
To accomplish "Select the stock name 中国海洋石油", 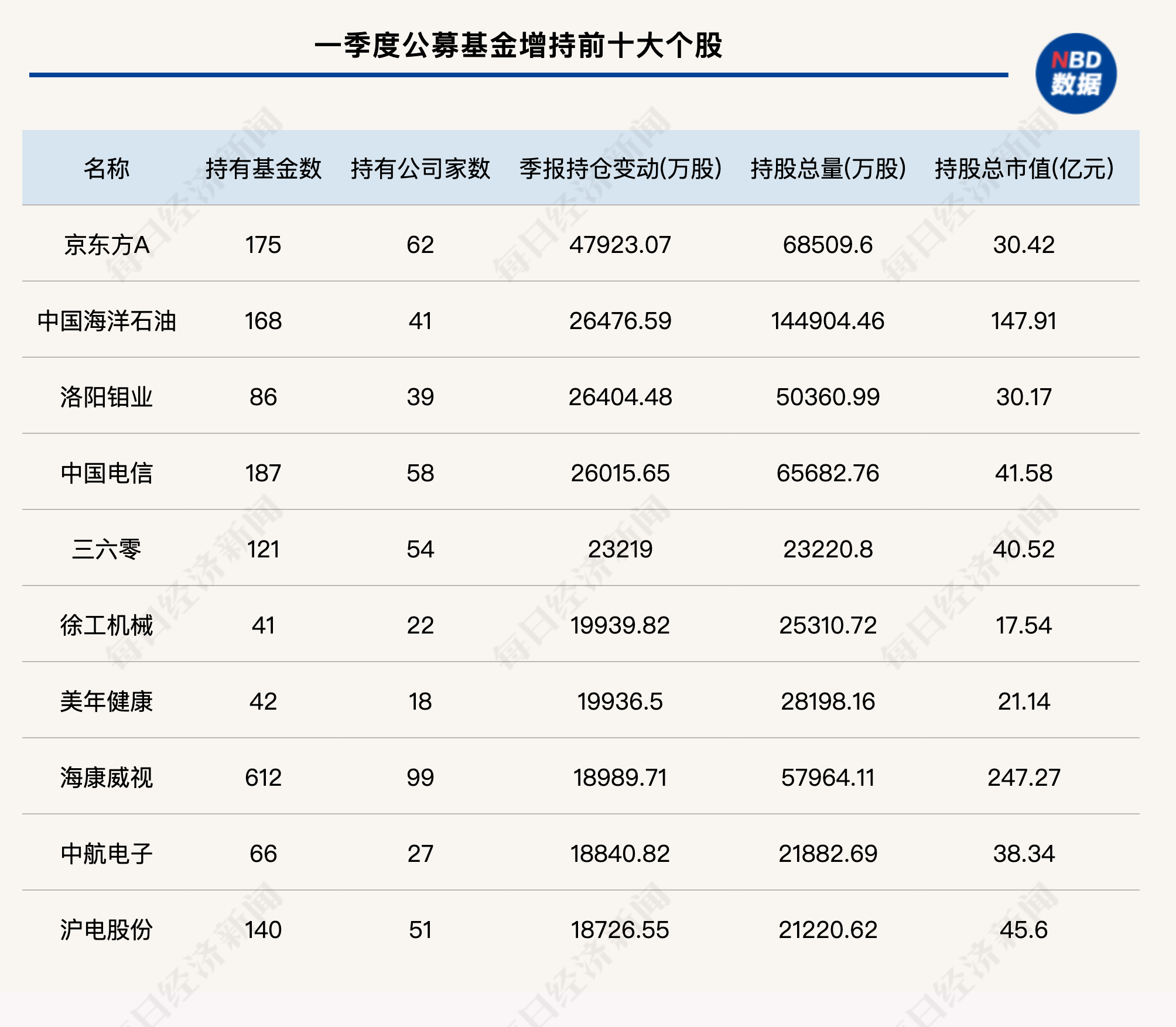I will click(107, 321).
